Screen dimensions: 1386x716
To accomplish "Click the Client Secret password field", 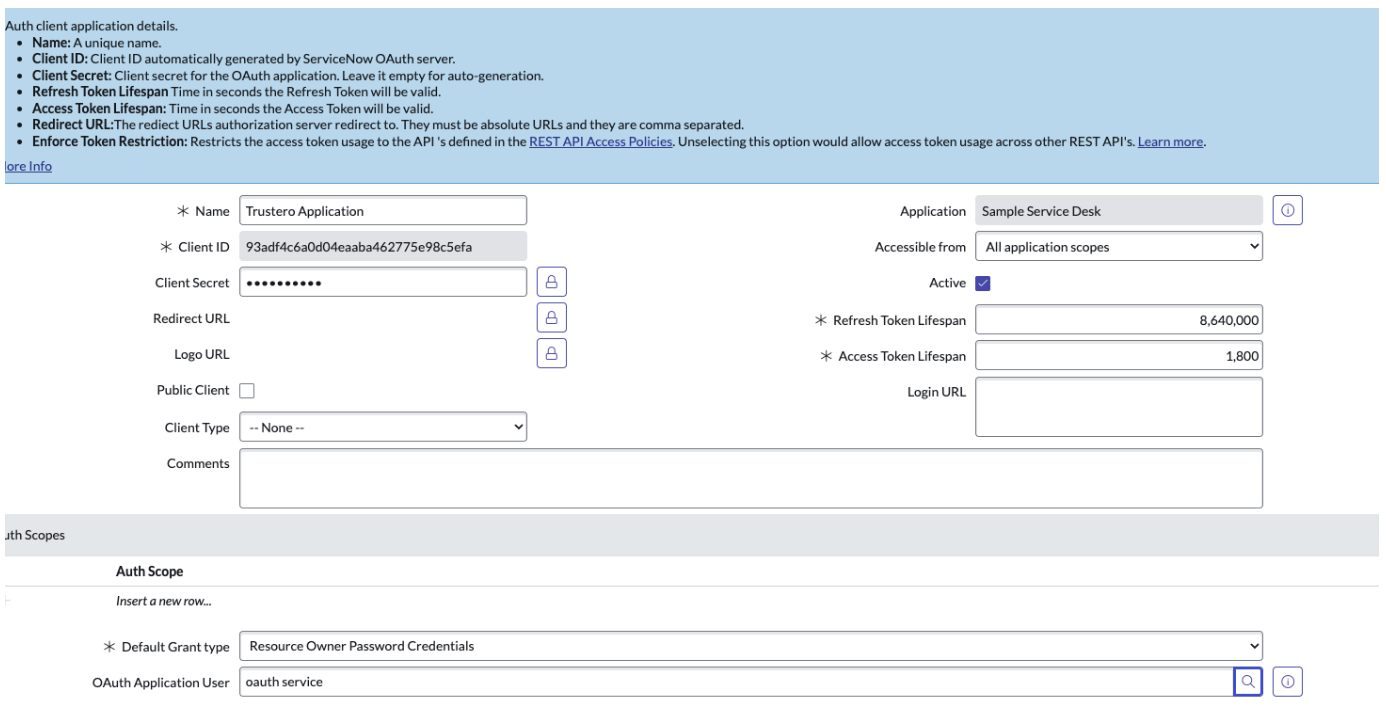I will 383,283.
